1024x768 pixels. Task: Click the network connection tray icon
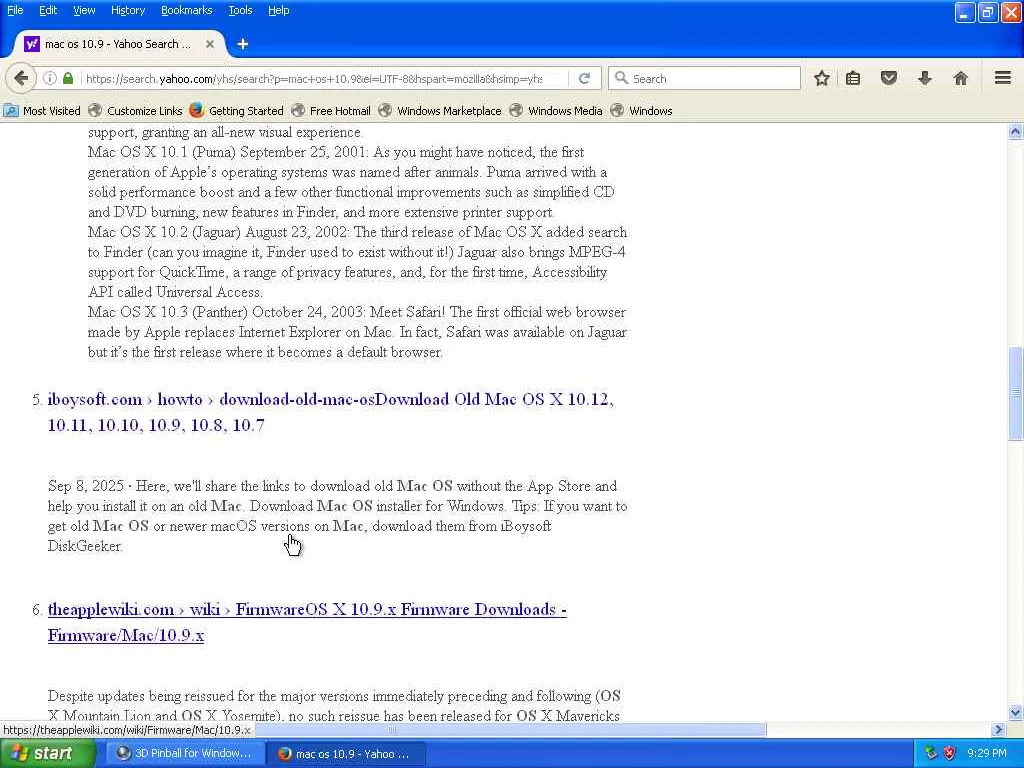pos(931,754)
